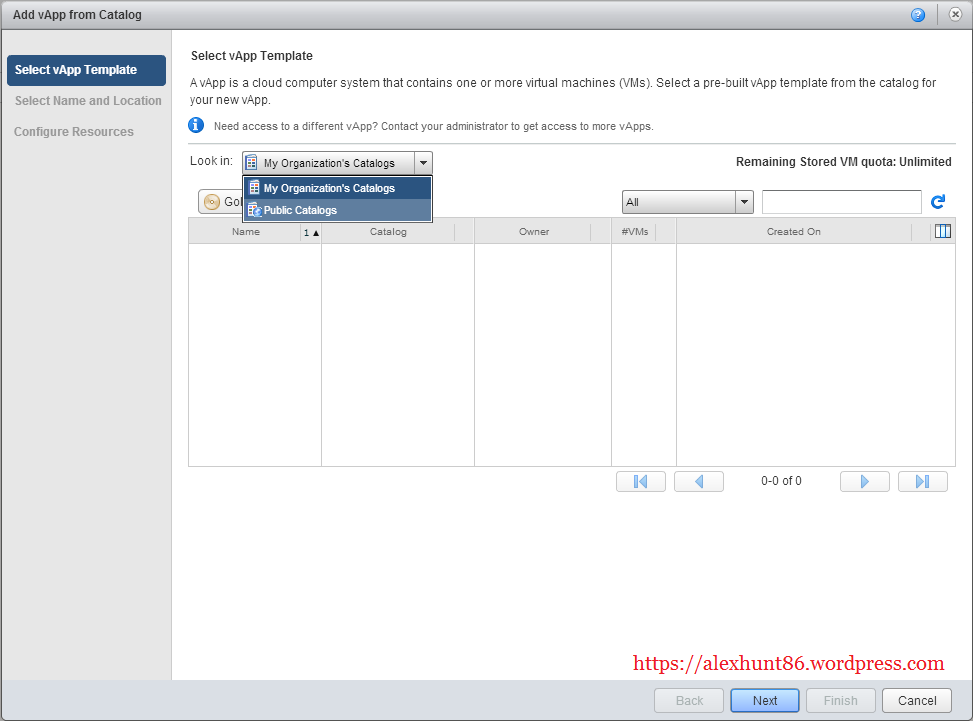Collapse the Look in dropdown arrow

(x=423, y=163)
